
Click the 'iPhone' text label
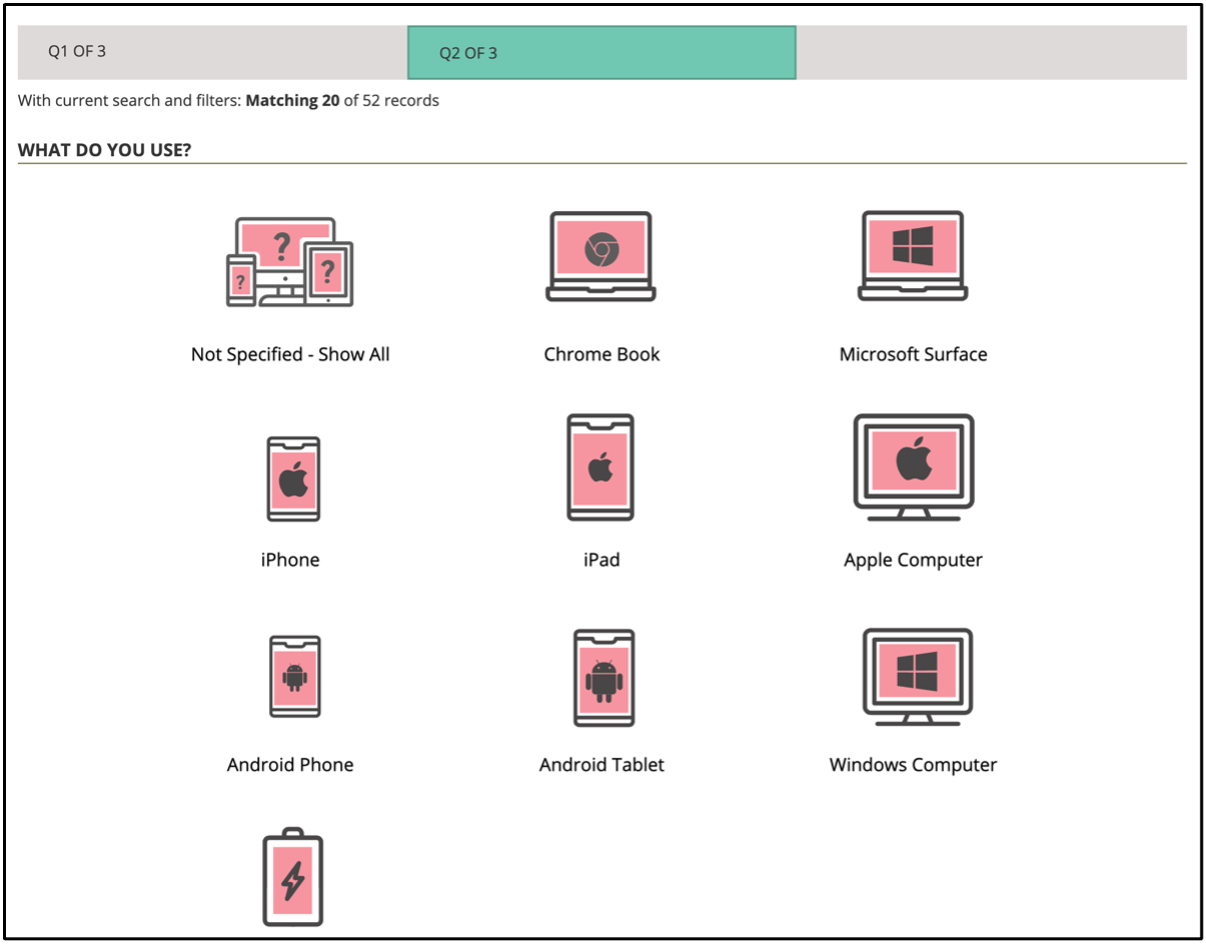pyautogui.click(x=290, y=560)
